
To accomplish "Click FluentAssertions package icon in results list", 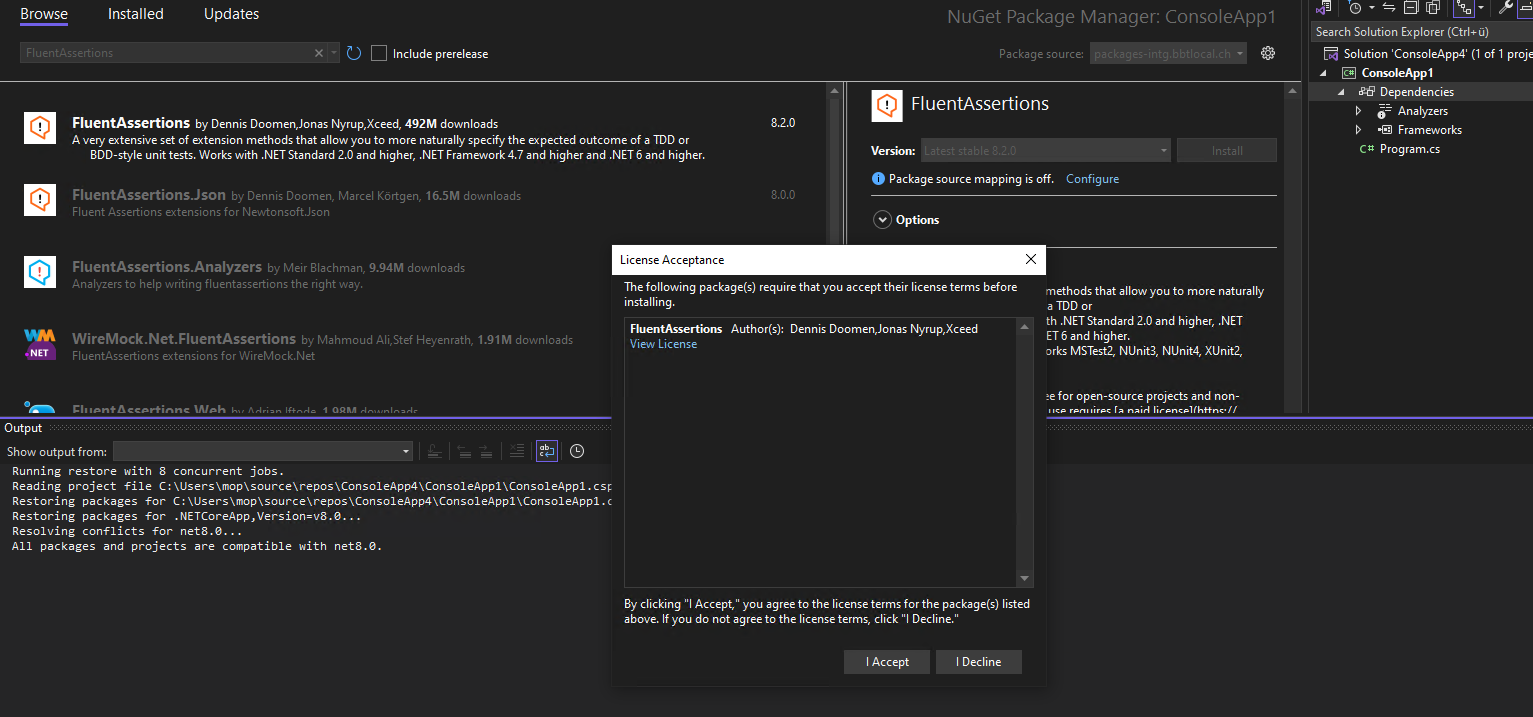I will [40, 127].
